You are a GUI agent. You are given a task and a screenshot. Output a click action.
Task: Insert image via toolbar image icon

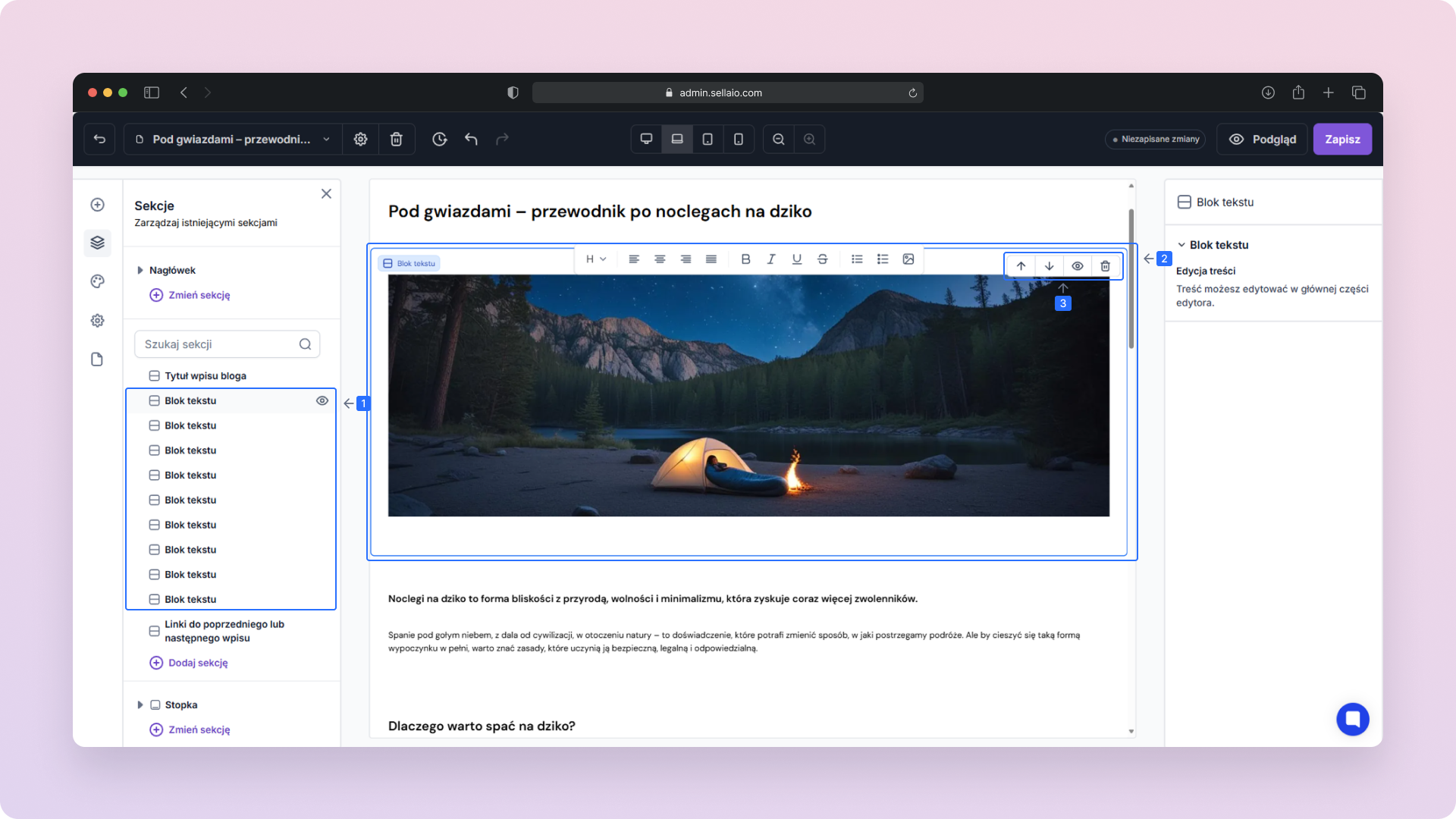point(908,259)
